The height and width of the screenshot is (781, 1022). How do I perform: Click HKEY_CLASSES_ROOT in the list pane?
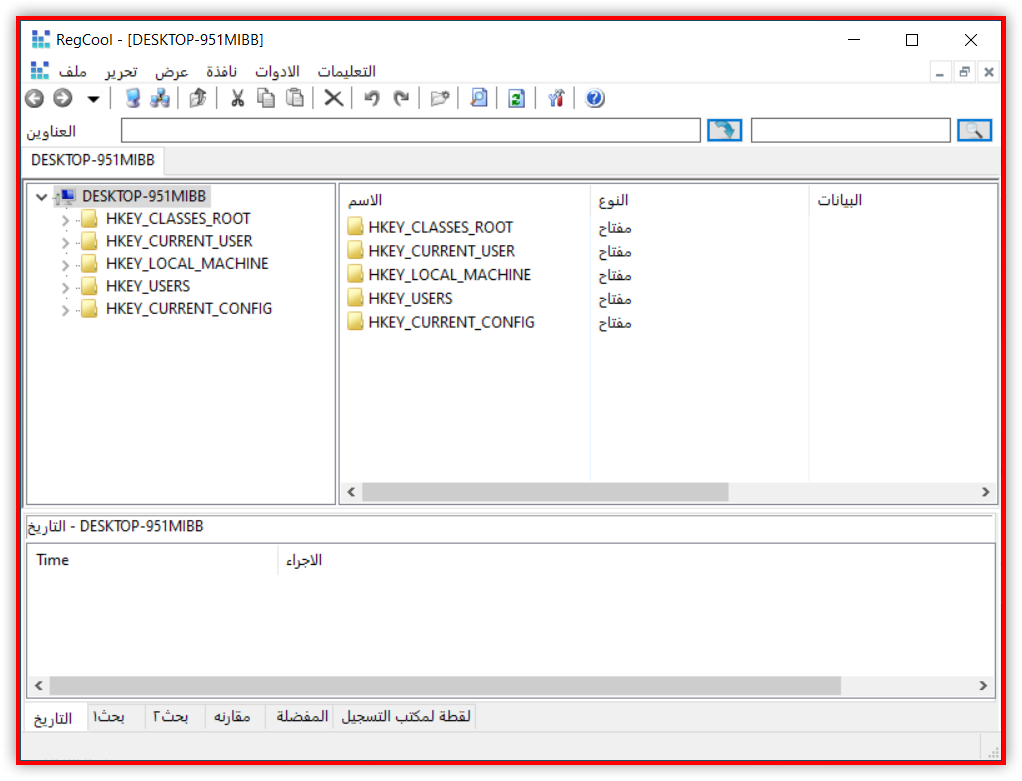(441, 228)
